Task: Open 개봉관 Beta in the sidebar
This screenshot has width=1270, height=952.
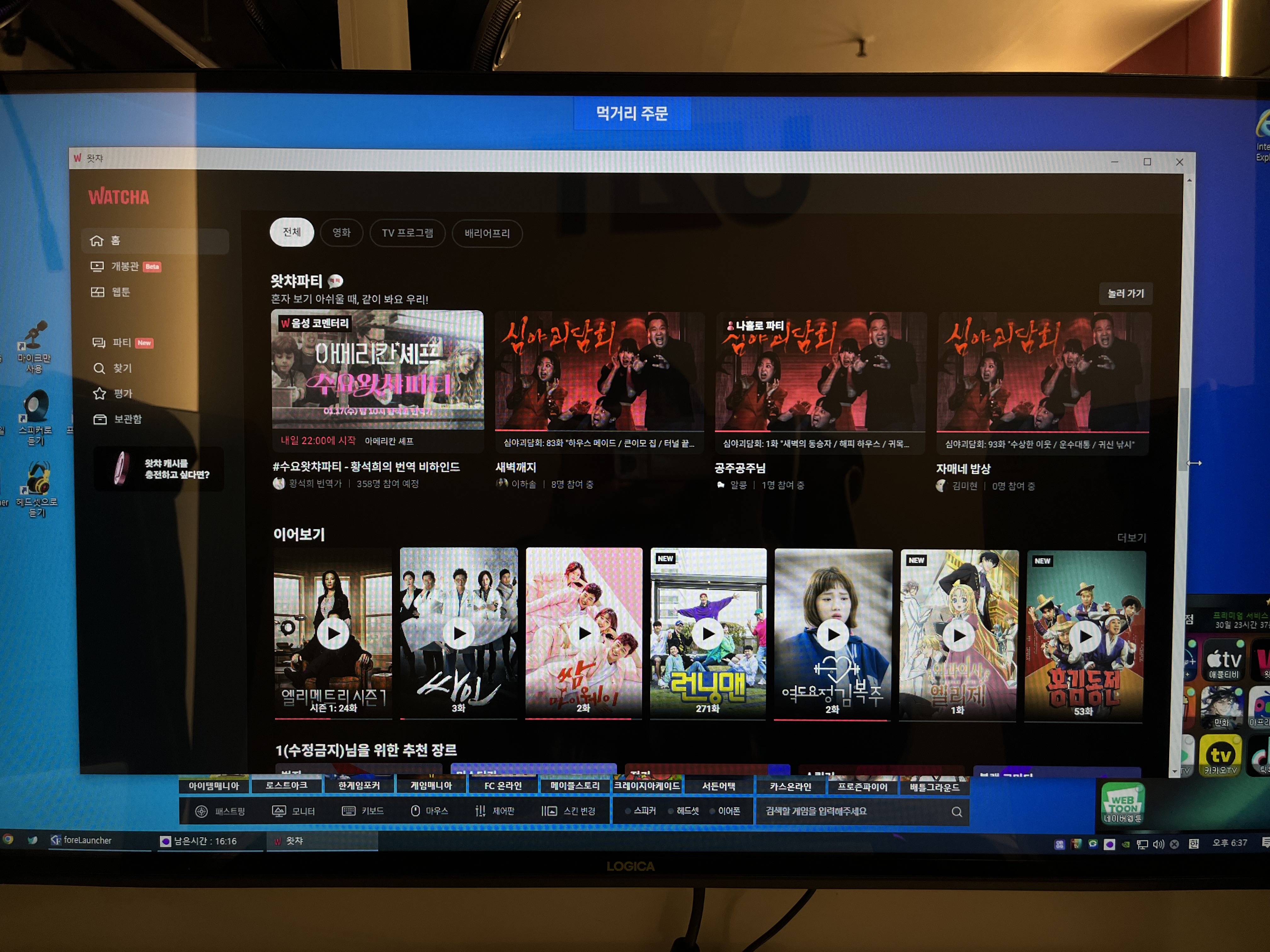Action: pyautogui.click(x=126, y=266)
